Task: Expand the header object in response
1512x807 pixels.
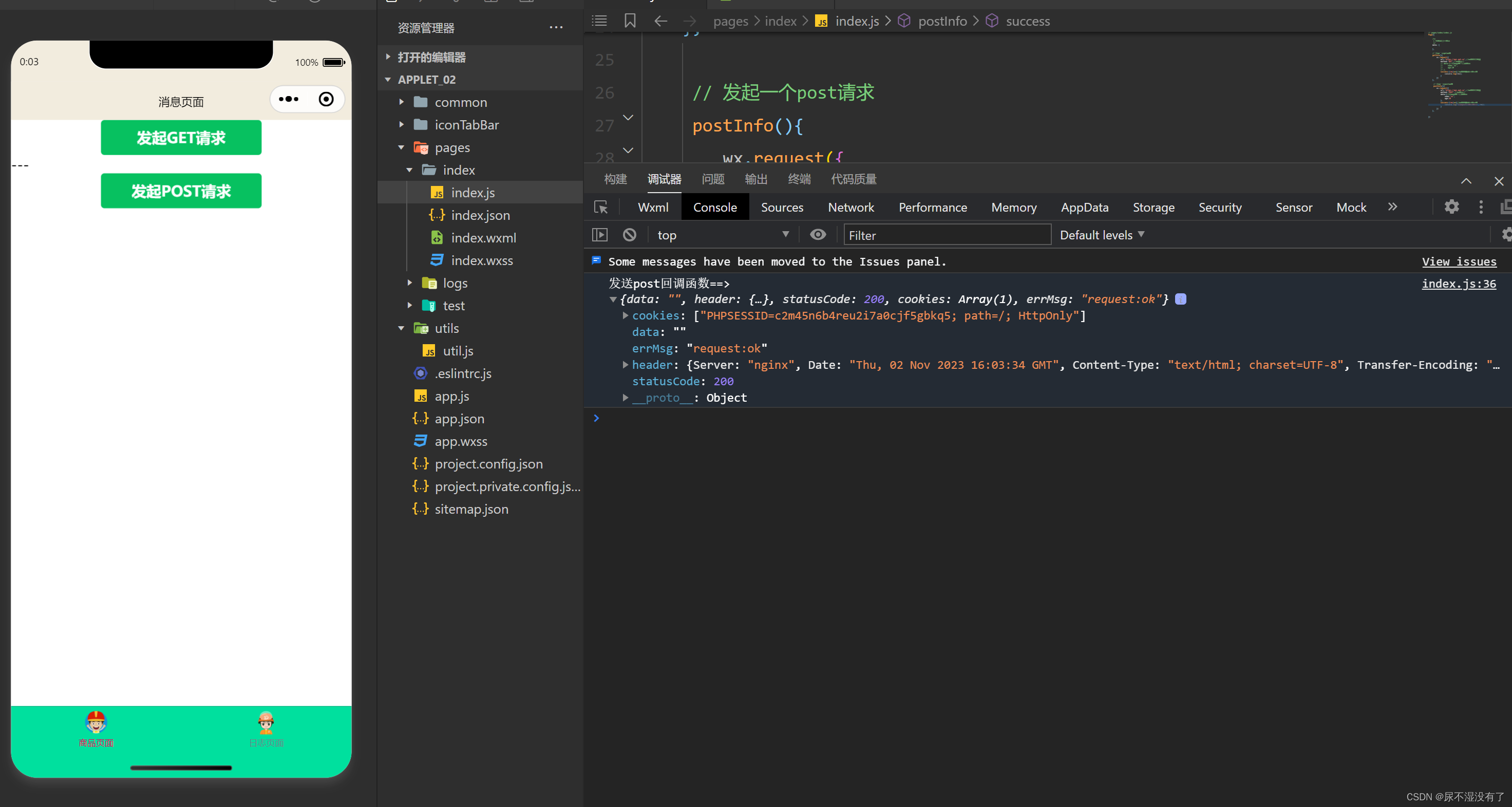Action: pyautogui.click(x=623, y=364)
